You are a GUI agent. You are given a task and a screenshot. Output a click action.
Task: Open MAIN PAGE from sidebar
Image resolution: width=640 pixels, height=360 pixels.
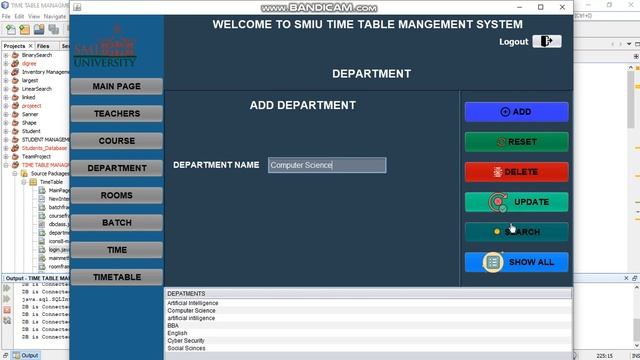click(117, 87)
